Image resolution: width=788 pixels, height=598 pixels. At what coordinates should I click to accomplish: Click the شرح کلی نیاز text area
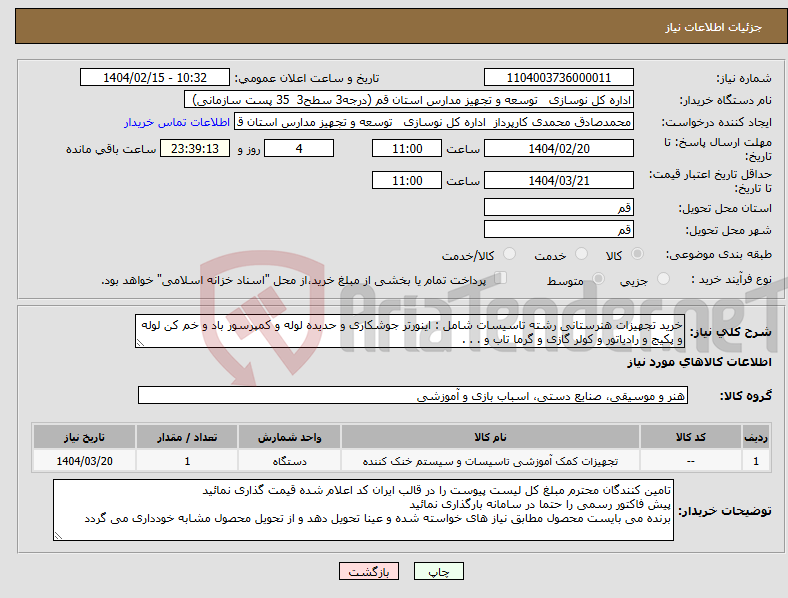[x=410, y=331]
